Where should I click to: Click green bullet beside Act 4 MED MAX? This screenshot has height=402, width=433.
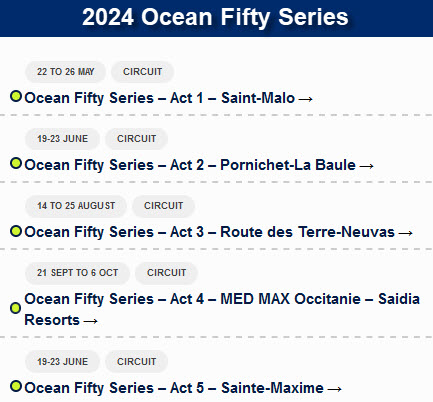point(15,308)
